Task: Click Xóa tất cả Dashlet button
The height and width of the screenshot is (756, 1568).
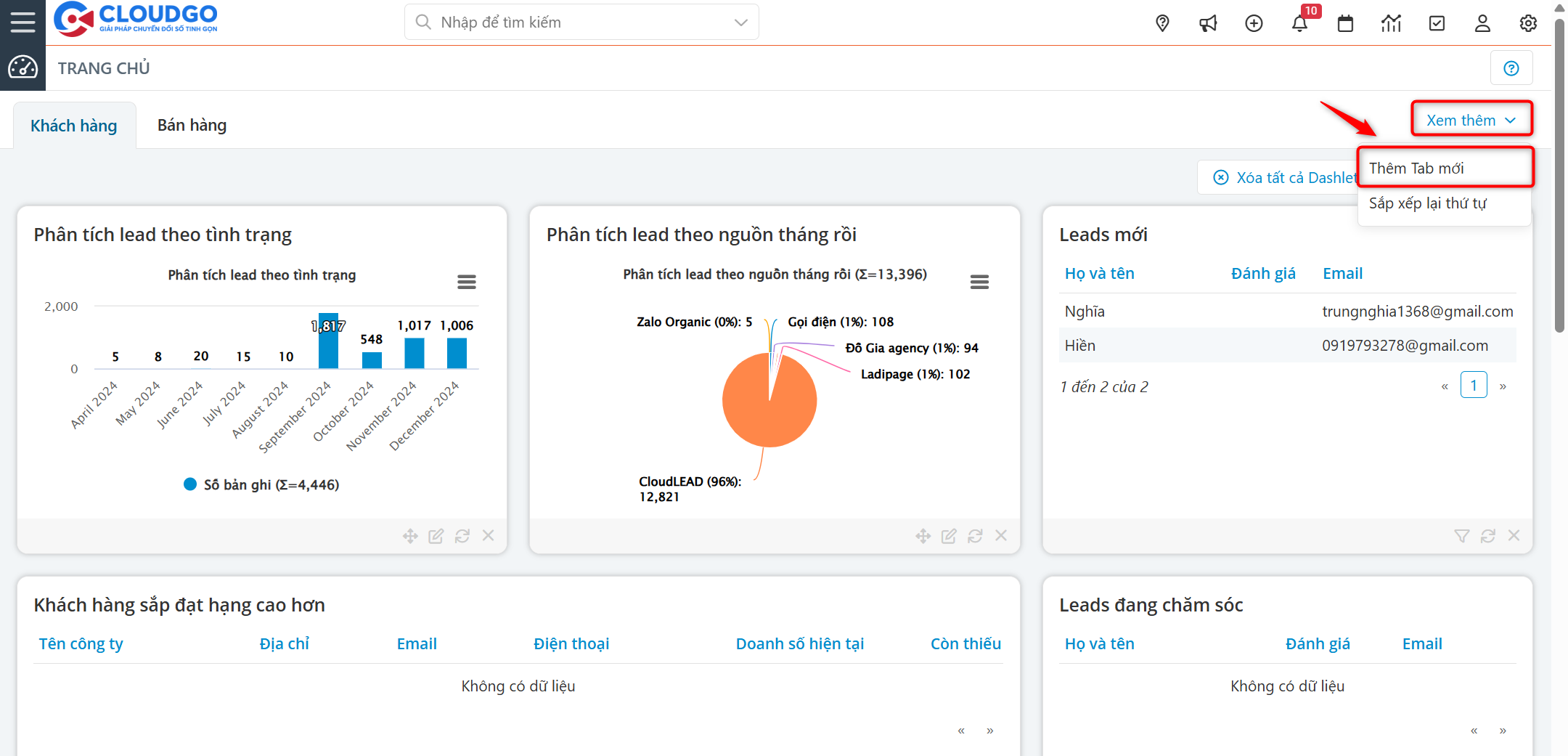Action: [x=1281, y=178]
